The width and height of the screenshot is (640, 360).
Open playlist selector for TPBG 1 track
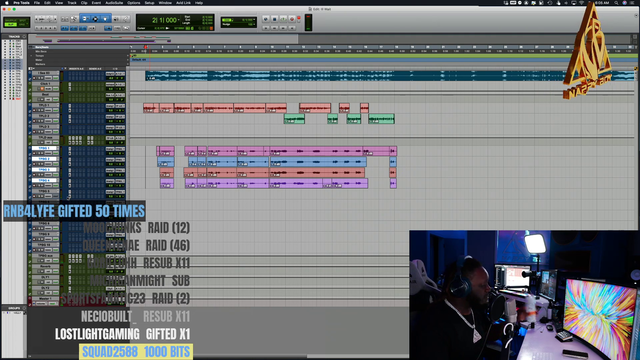click(58, 148)
